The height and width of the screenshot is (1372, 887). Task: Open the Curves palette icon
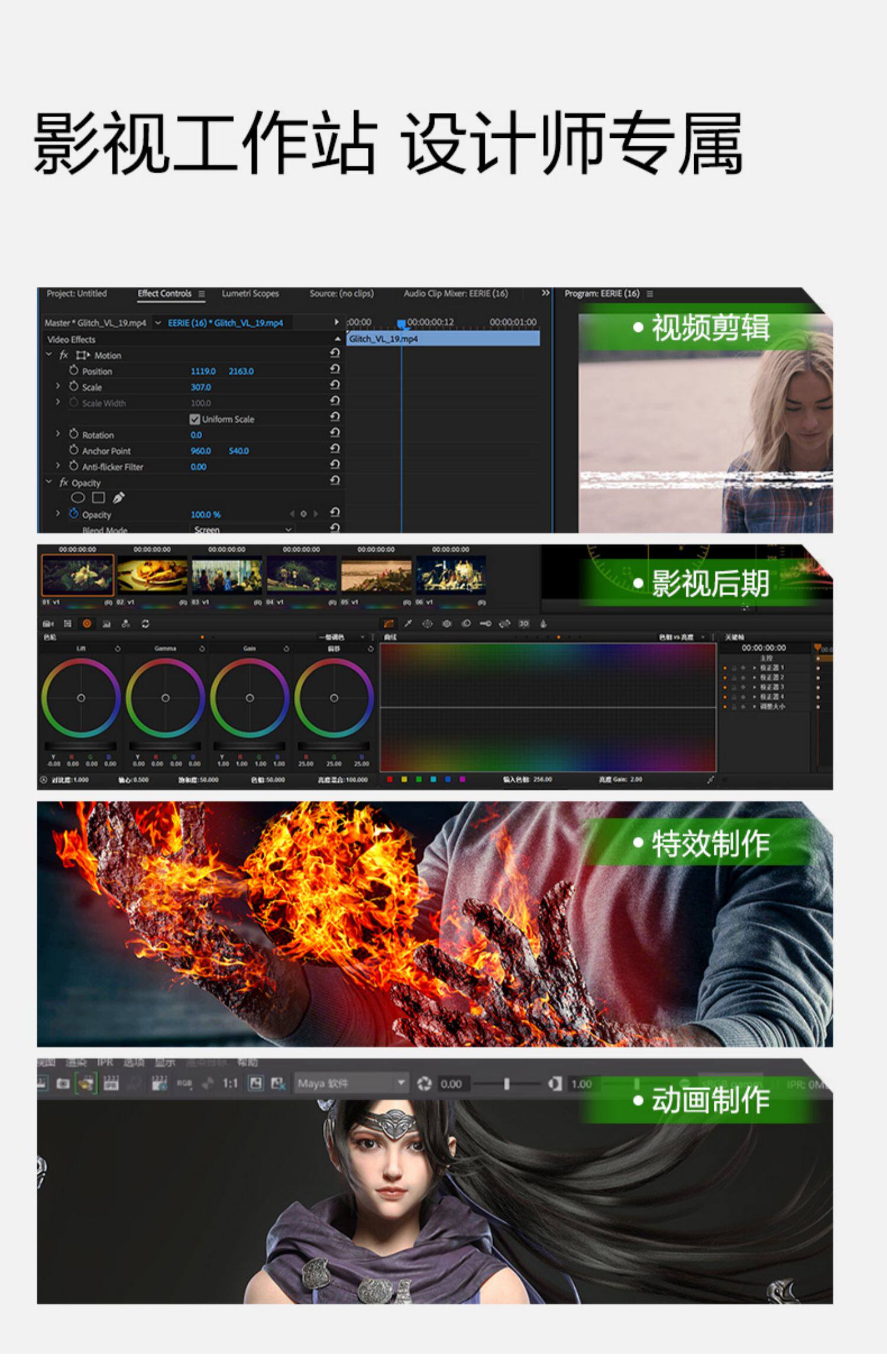[x=389, y=624]
